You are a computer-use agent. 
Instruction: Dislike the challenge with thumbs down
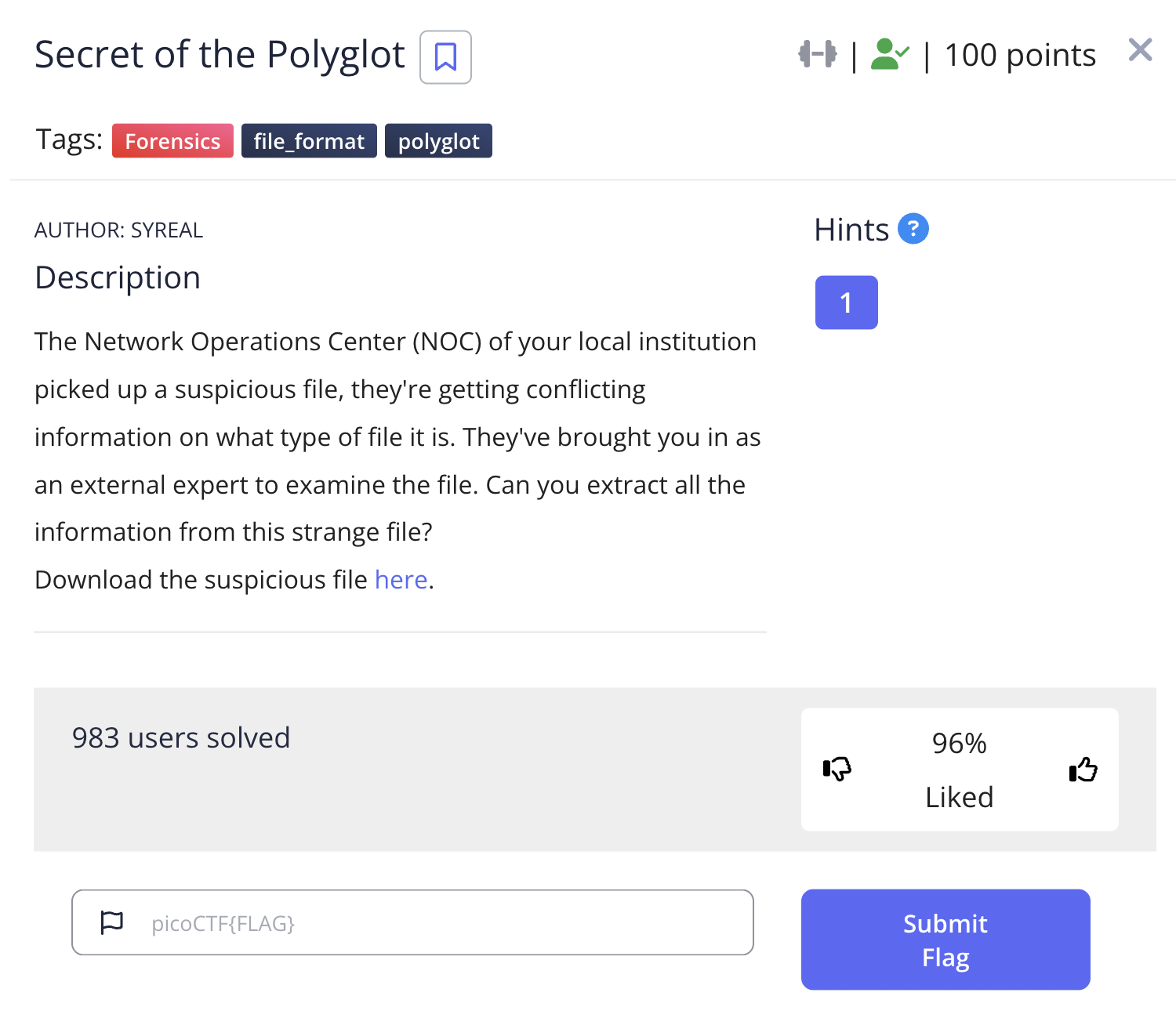pos(837,769)
